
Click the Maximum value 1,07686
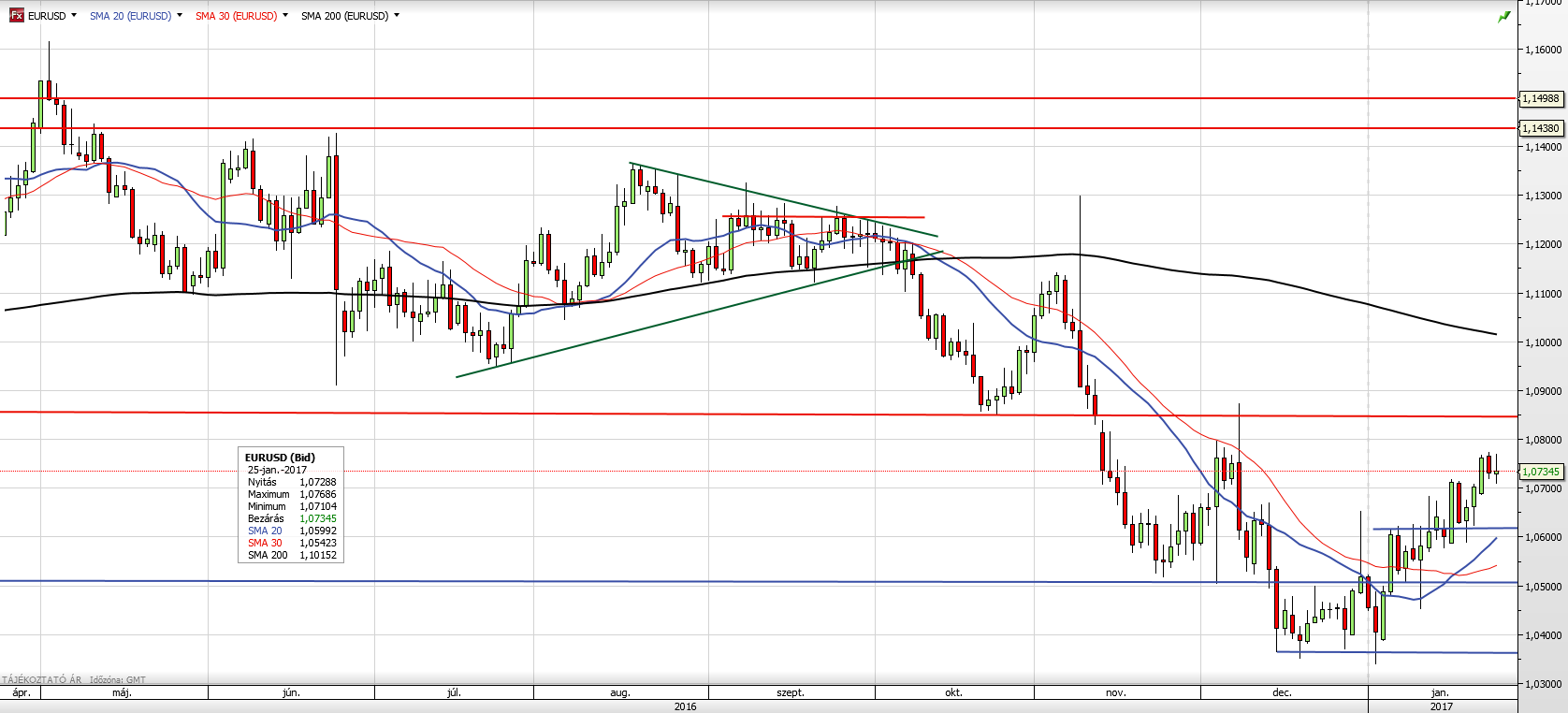coord(318,494)
